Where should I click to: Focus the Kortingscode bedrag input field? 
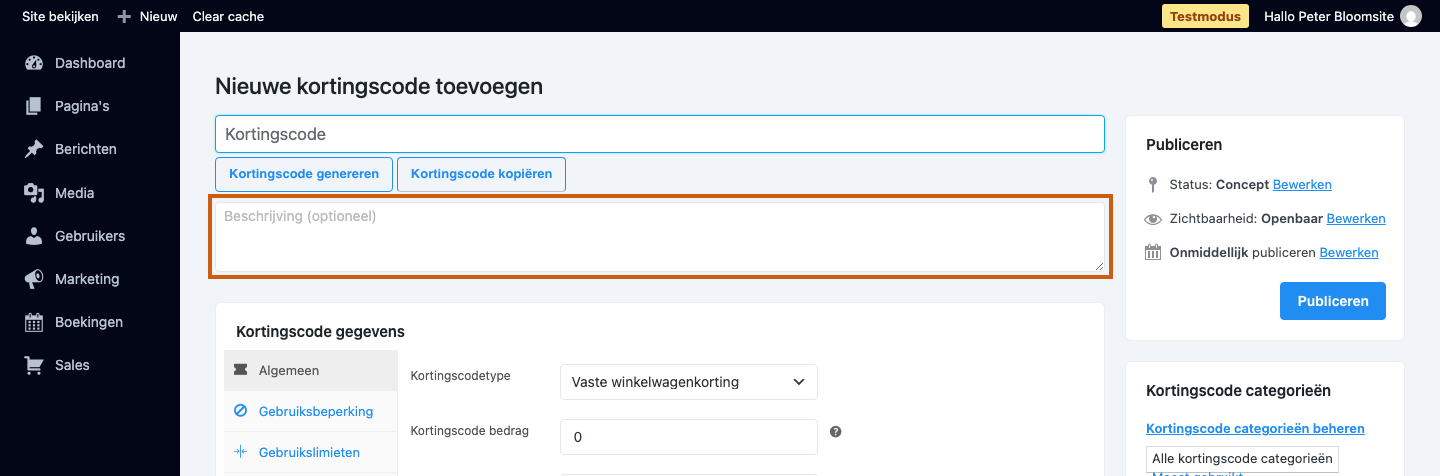click(x=689, y=437)
